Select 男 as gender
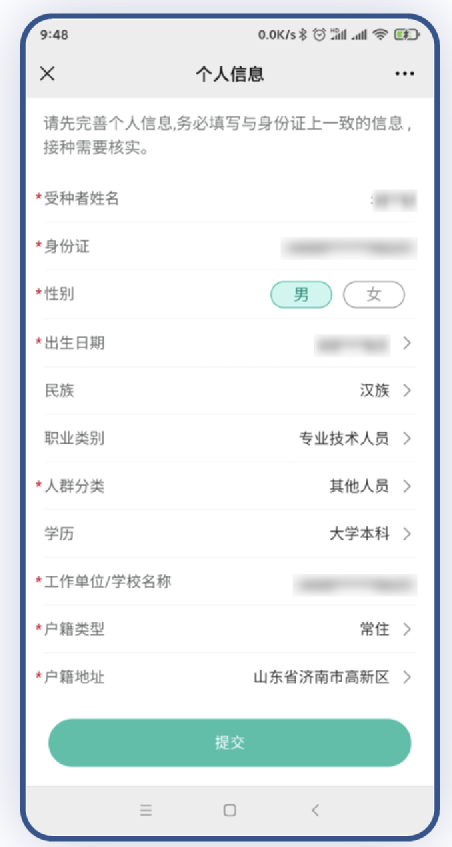The width and height of the screenshot is (452, 847). click(x=301, y=295)
